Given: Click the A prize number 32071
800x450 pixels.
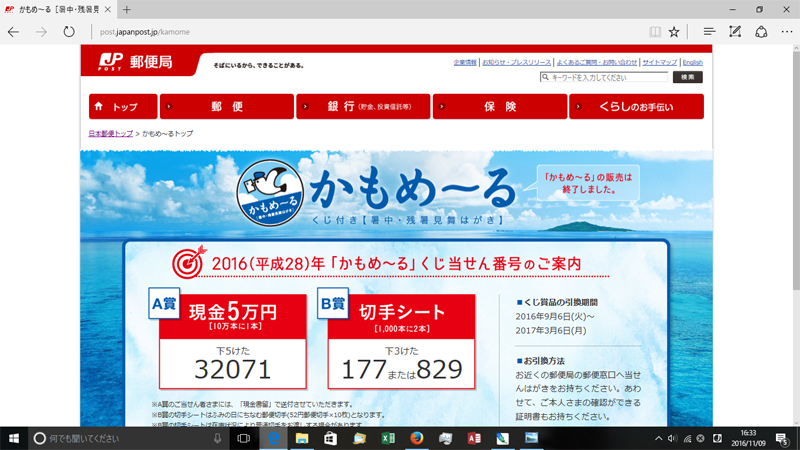Looking at the screenshot, I should tap(233, 369).
